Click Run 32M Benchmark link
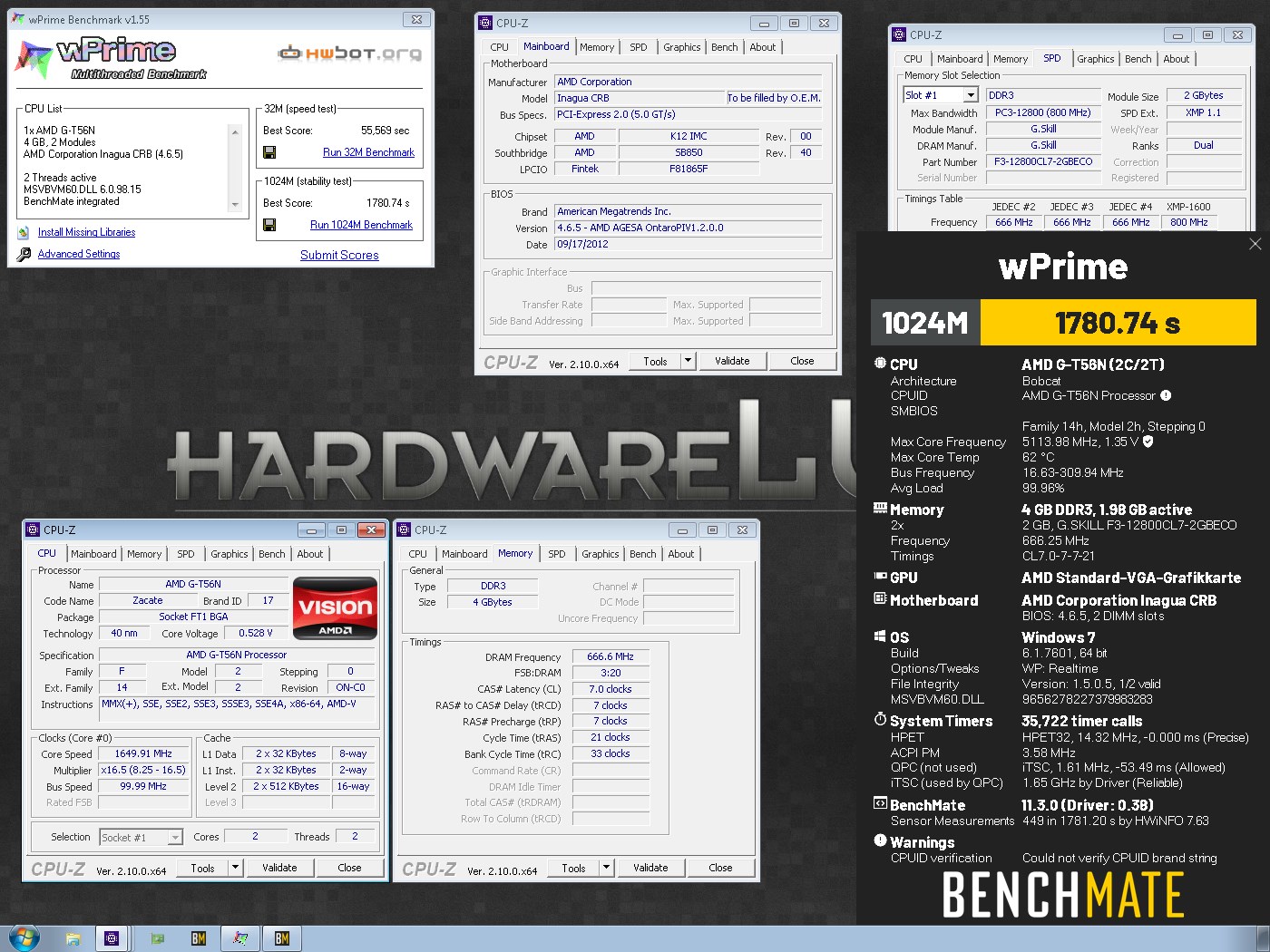Image resolution: width=1270 pixels, height=952 pixels. tap(368, 152)
